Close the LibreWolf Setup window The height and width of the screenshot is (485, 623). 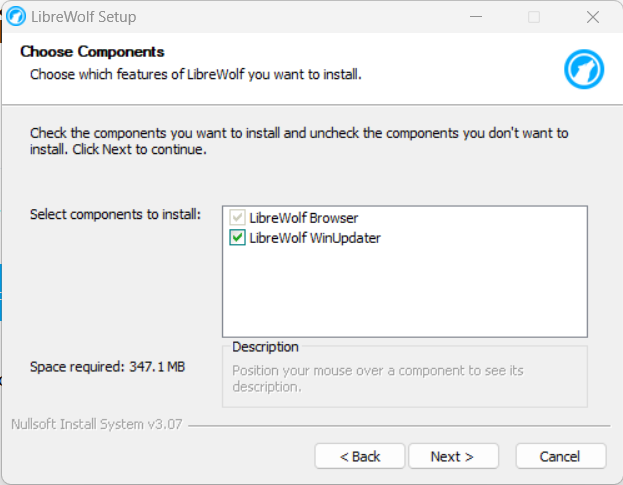[594, 17]
